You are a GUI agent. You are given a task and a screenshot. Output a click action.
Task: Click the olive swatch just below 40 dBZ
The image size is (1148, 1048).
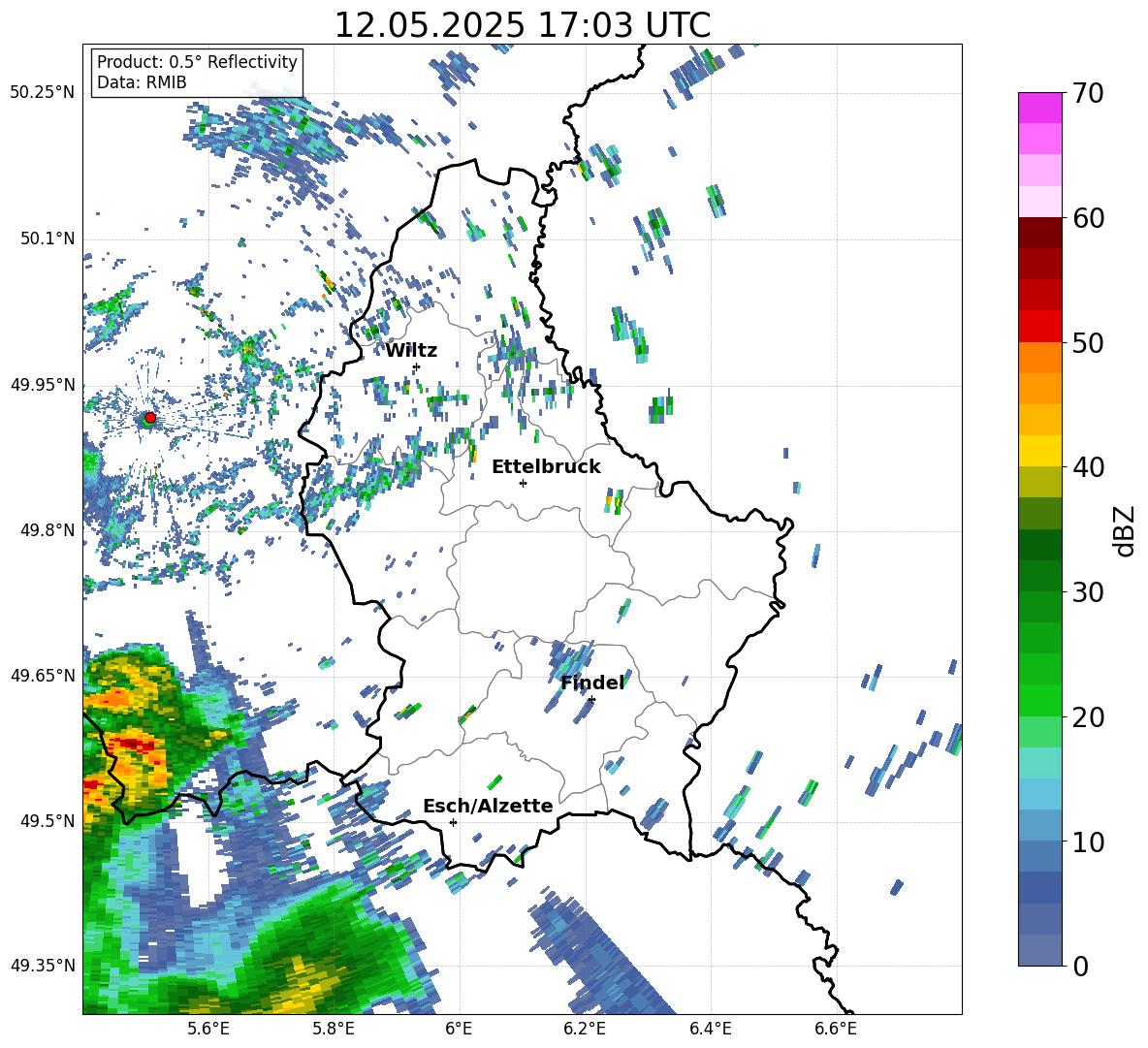tap(1039, 482)
